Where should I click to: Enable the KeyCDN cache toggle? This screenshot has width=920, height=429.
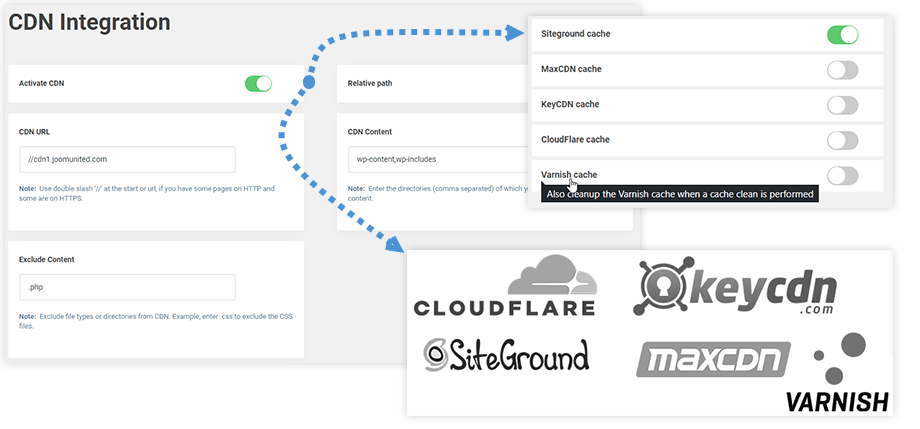click(x=843, y=105)
